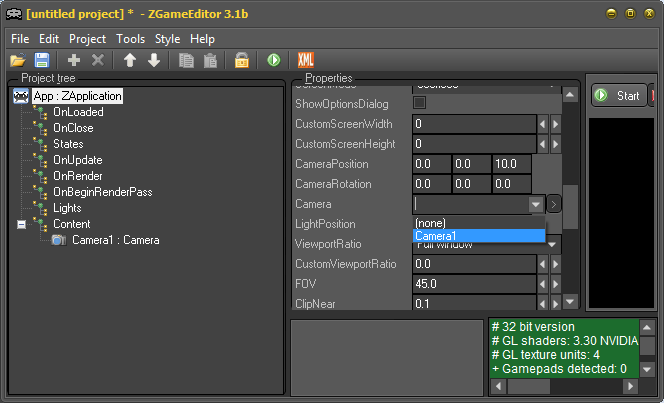Click the goto button beside Camera dropdown
This screenshot has width=664, height=403.
pos(553,204)
